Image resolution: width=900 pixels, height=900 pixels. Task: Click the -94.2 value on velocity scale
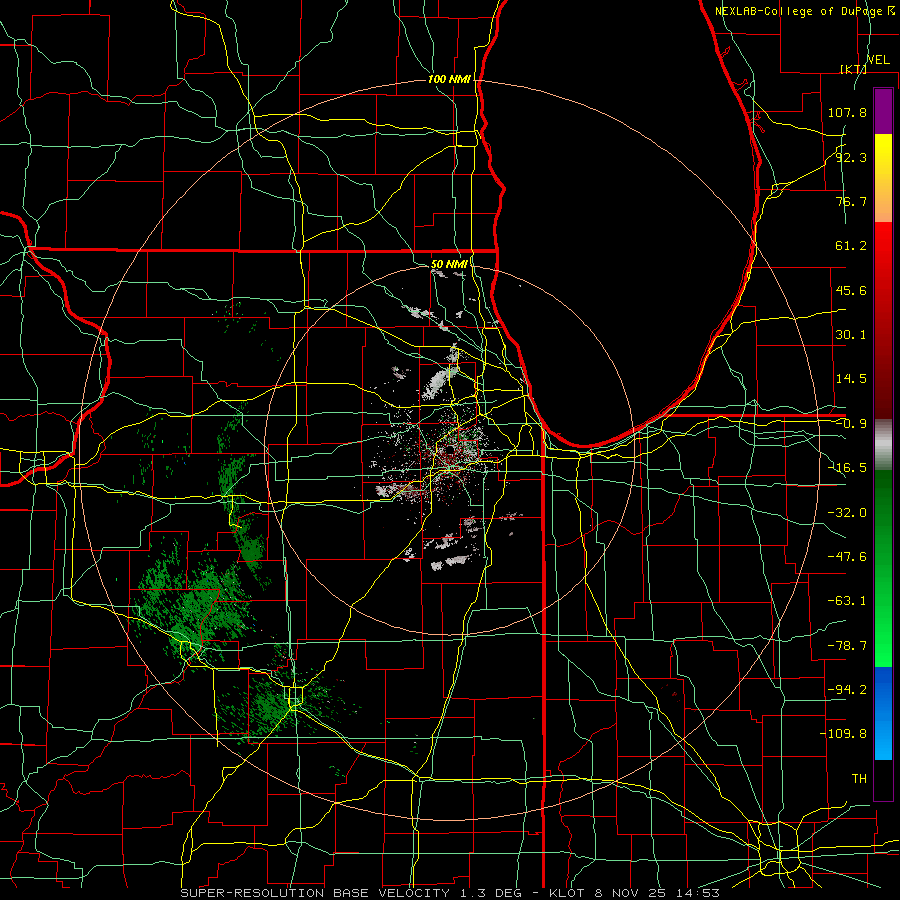[847, 689]
